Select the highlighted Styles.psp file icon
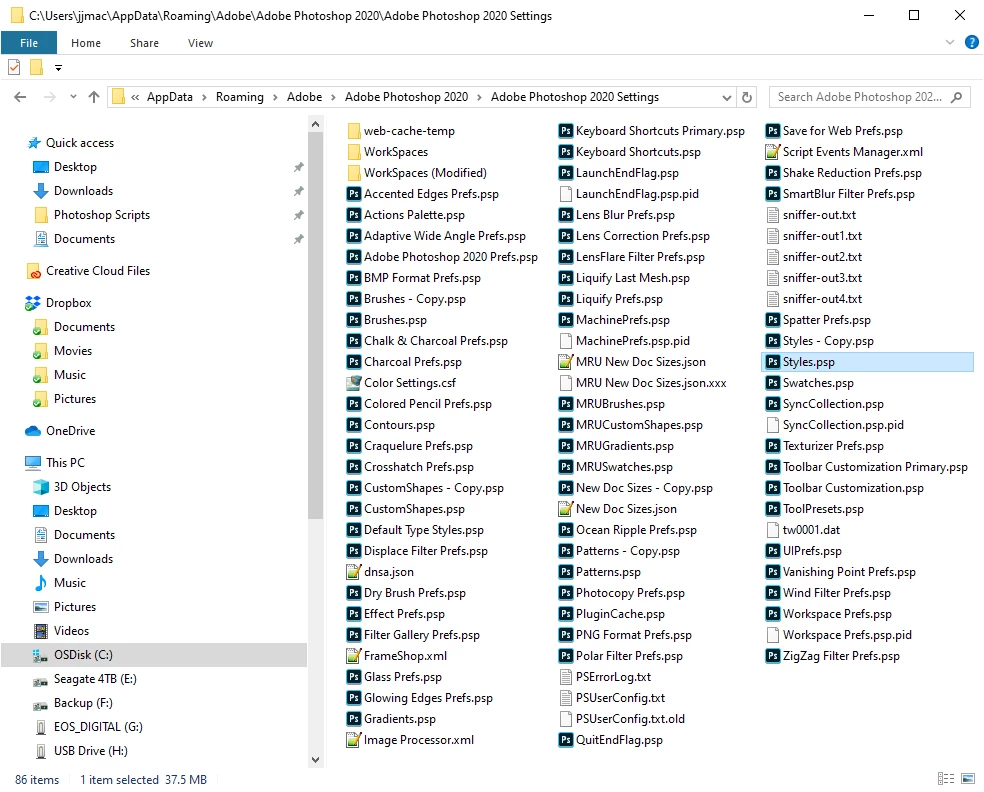 773,362
